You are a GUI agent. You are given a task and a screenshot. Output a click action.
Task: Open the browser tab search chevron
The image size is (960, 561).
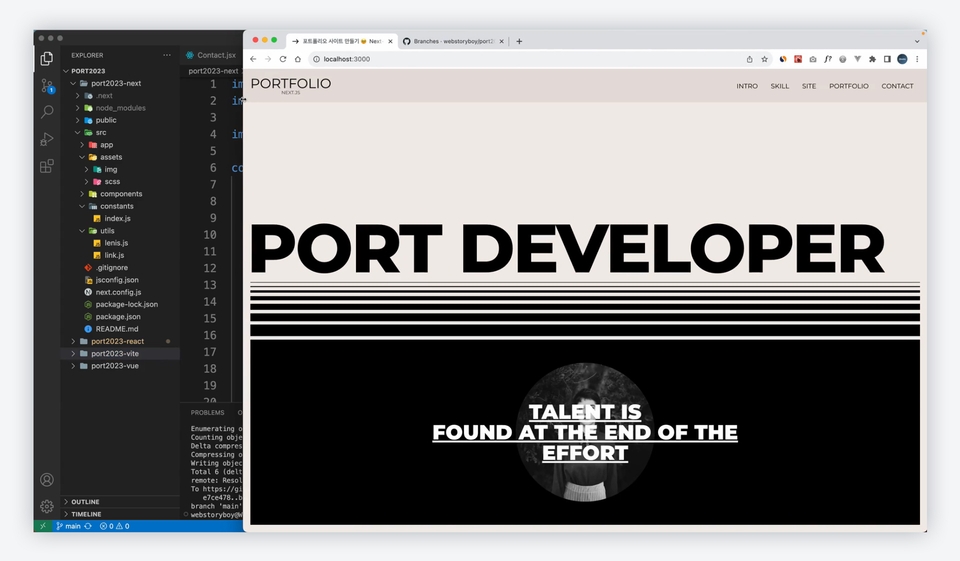(x=917, y=41)
